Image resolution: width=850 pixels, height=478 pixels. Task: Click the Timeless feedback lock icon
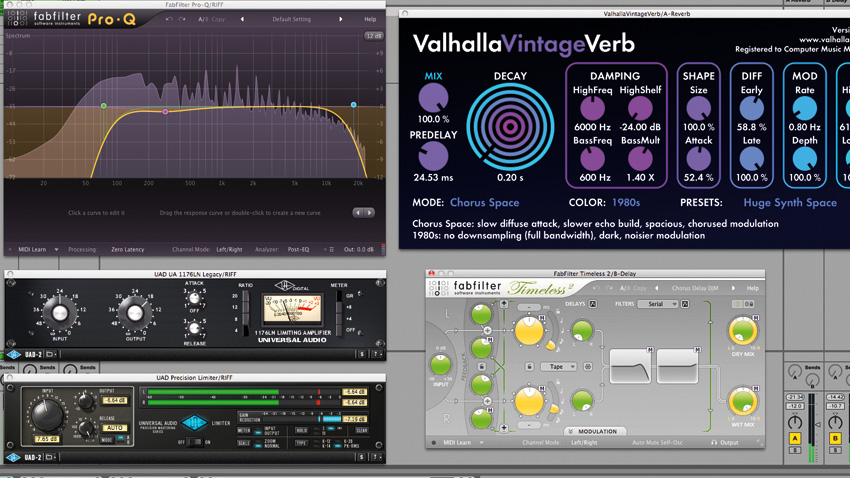tap(481, 367)
